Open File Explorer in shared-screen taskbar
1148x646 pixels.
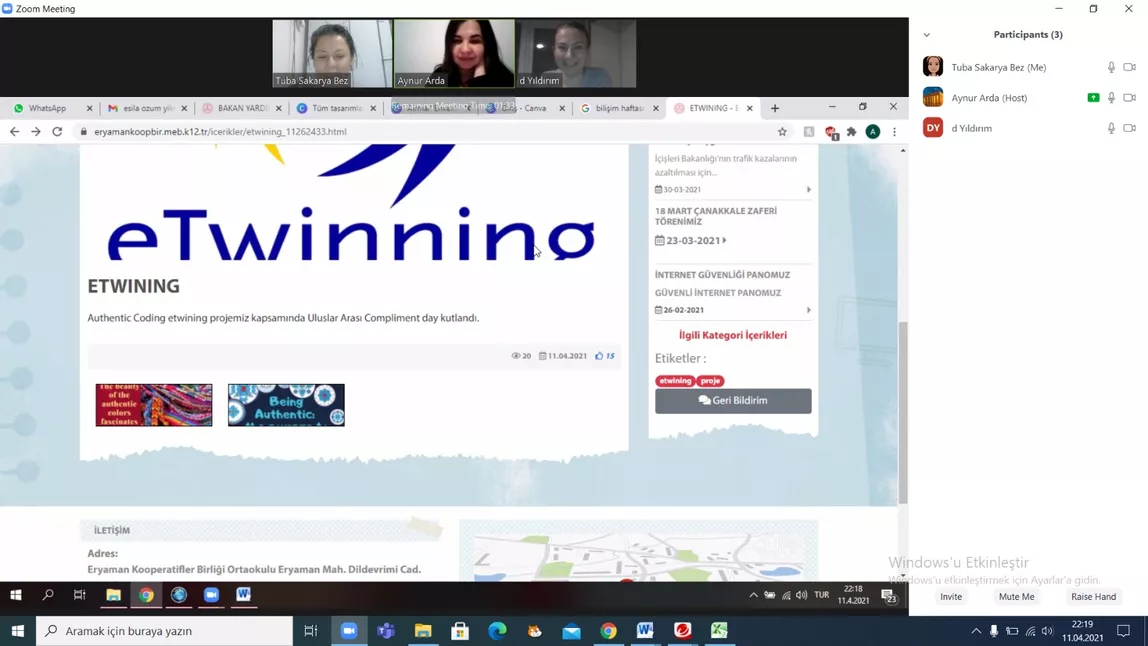(113, 595)
